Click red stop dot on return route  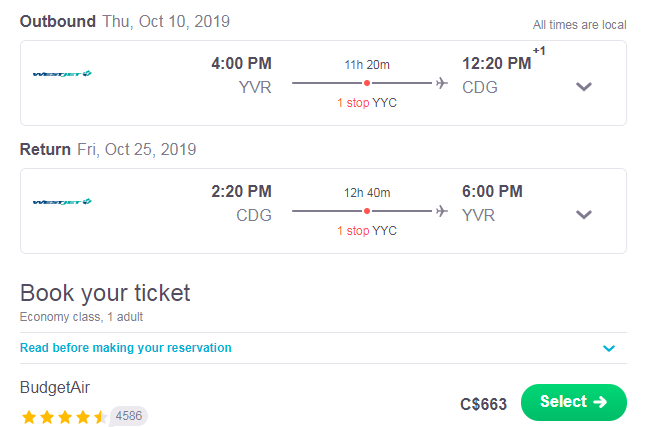[367, 211]
